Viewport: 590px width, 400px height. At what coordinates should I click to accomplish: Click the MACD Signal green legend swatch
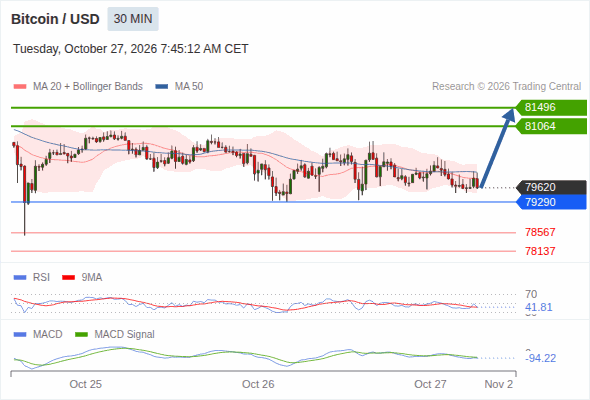pyautogui.click(x=81, y=335)
